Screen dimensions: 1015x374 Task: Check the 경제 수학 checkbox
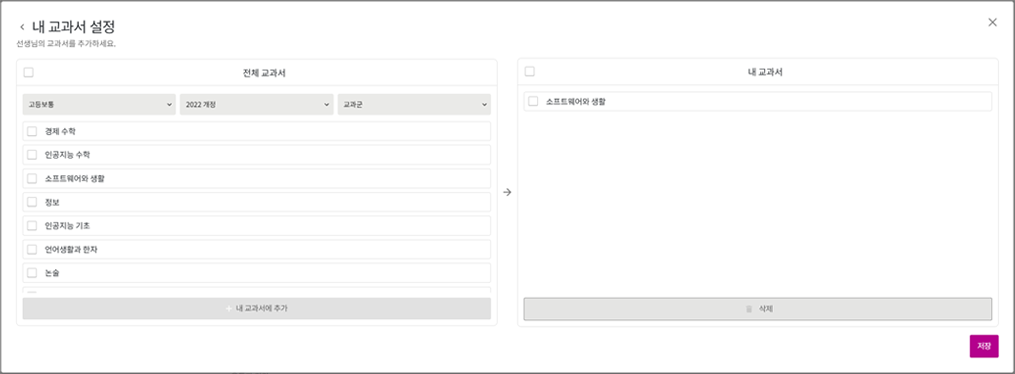pos(32,131)
